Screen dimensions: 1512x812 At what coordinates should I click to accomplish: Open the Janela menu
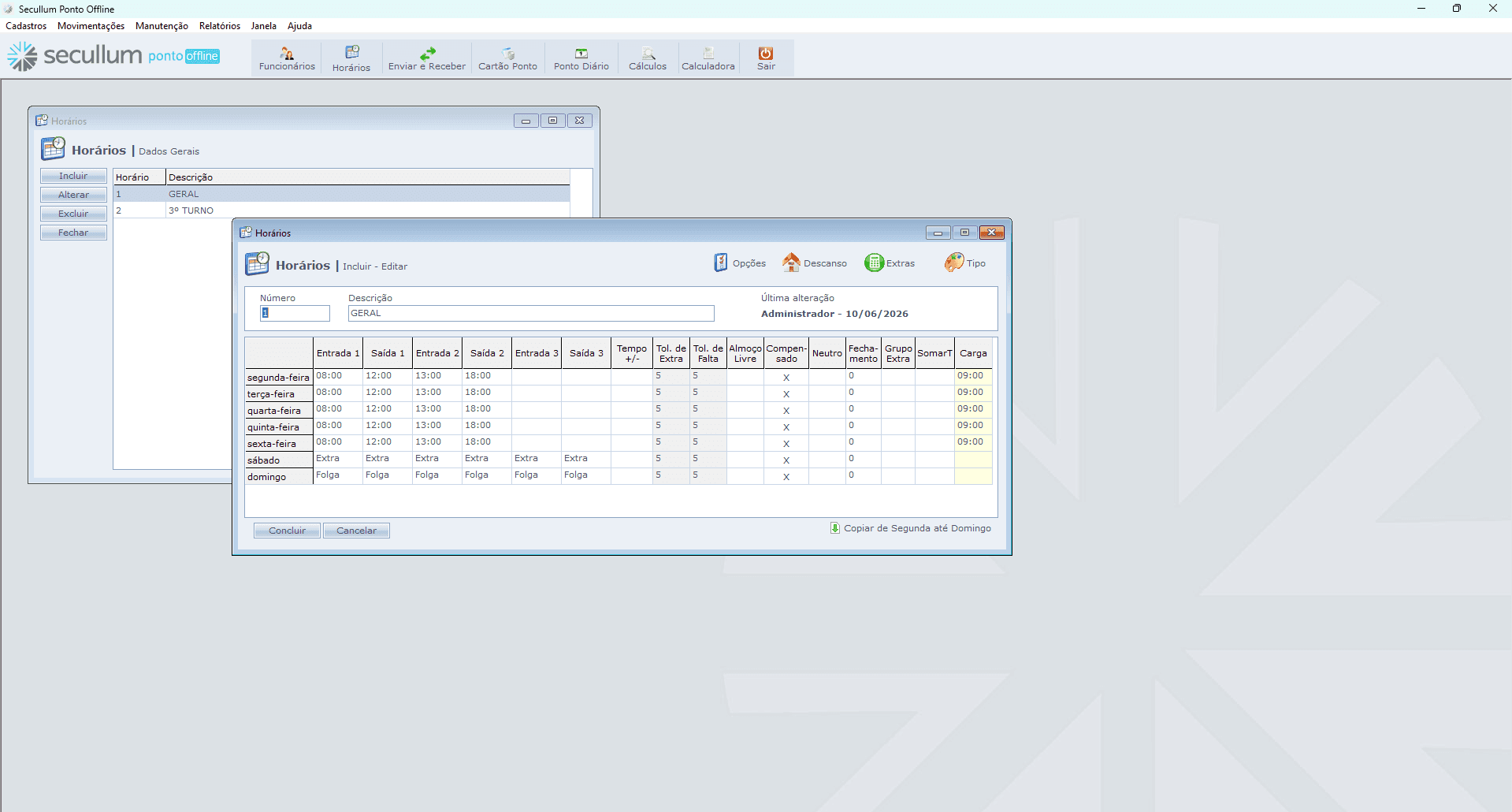[264, 26]
